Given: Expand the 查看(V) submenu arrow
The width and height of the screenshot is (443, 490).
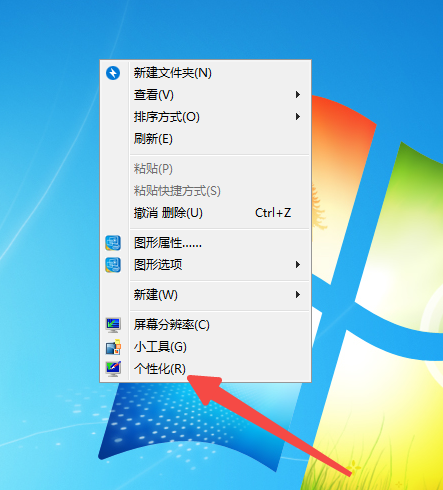Looking at the screenshot, I should pos(298,95).
